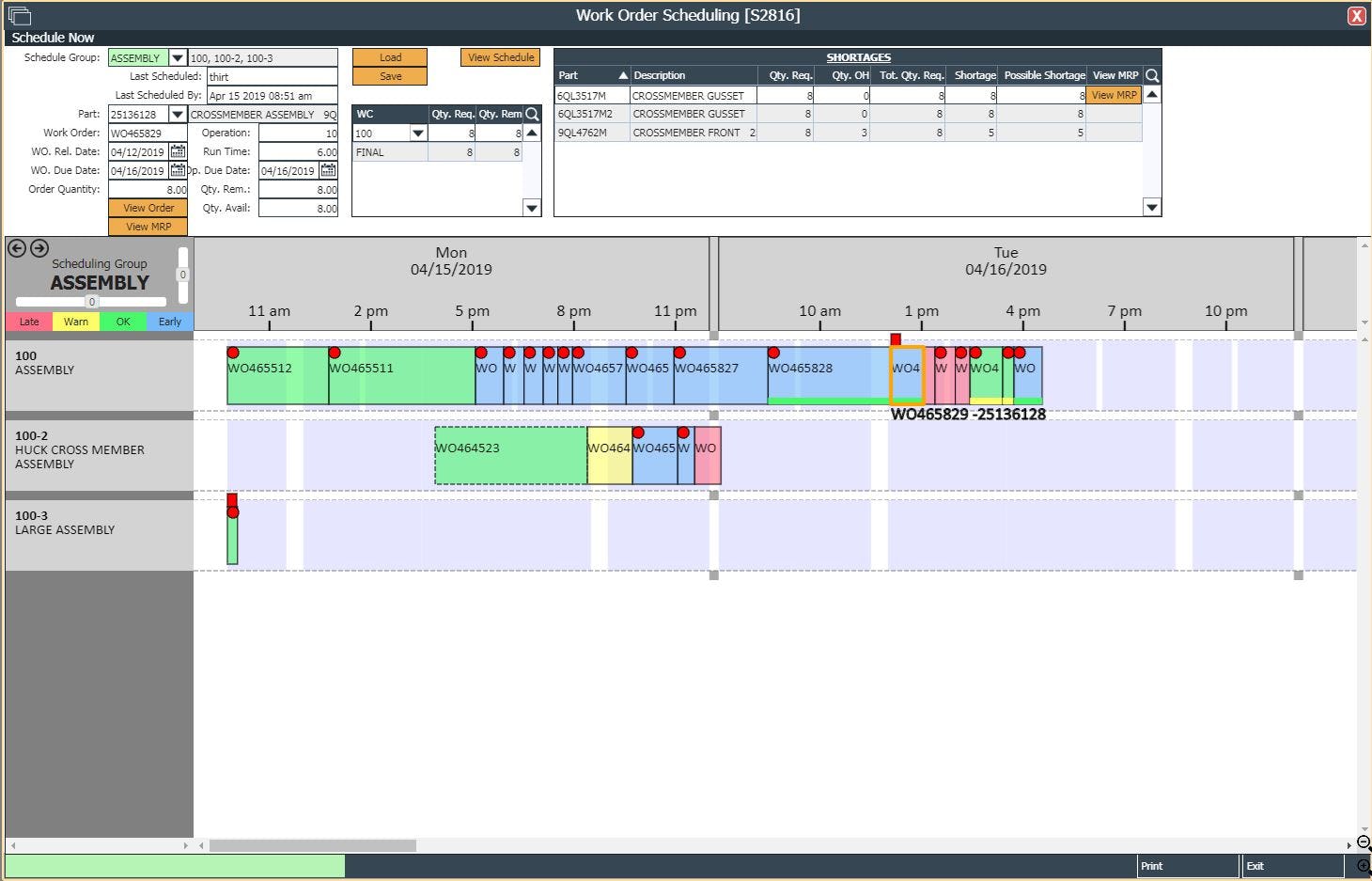The height and width of the screenshot is (881, 1372).
Task: Click the search magnifier in the Shortages panel
Action: [x=1152, y=75]
